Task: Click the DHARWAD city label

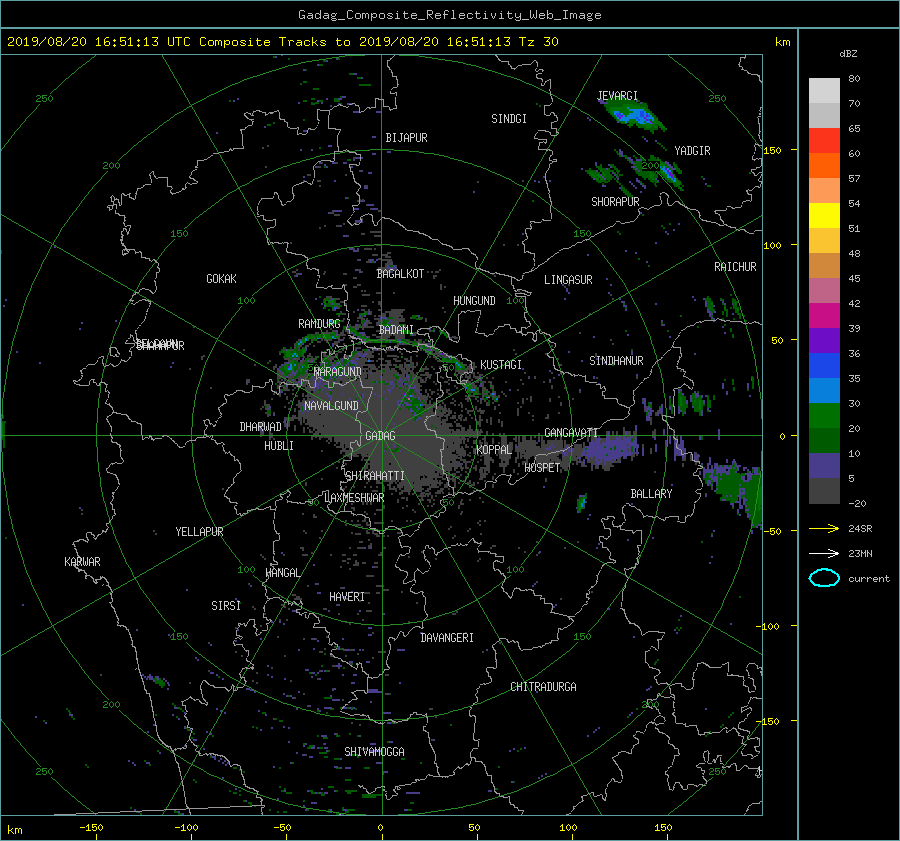Action: (261, 427)
